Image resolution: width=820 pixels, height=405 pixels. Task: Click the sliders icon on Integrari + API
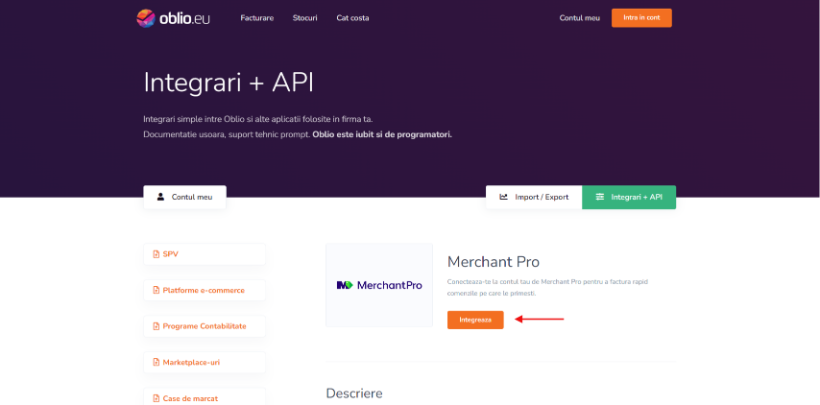coord(600,197)
